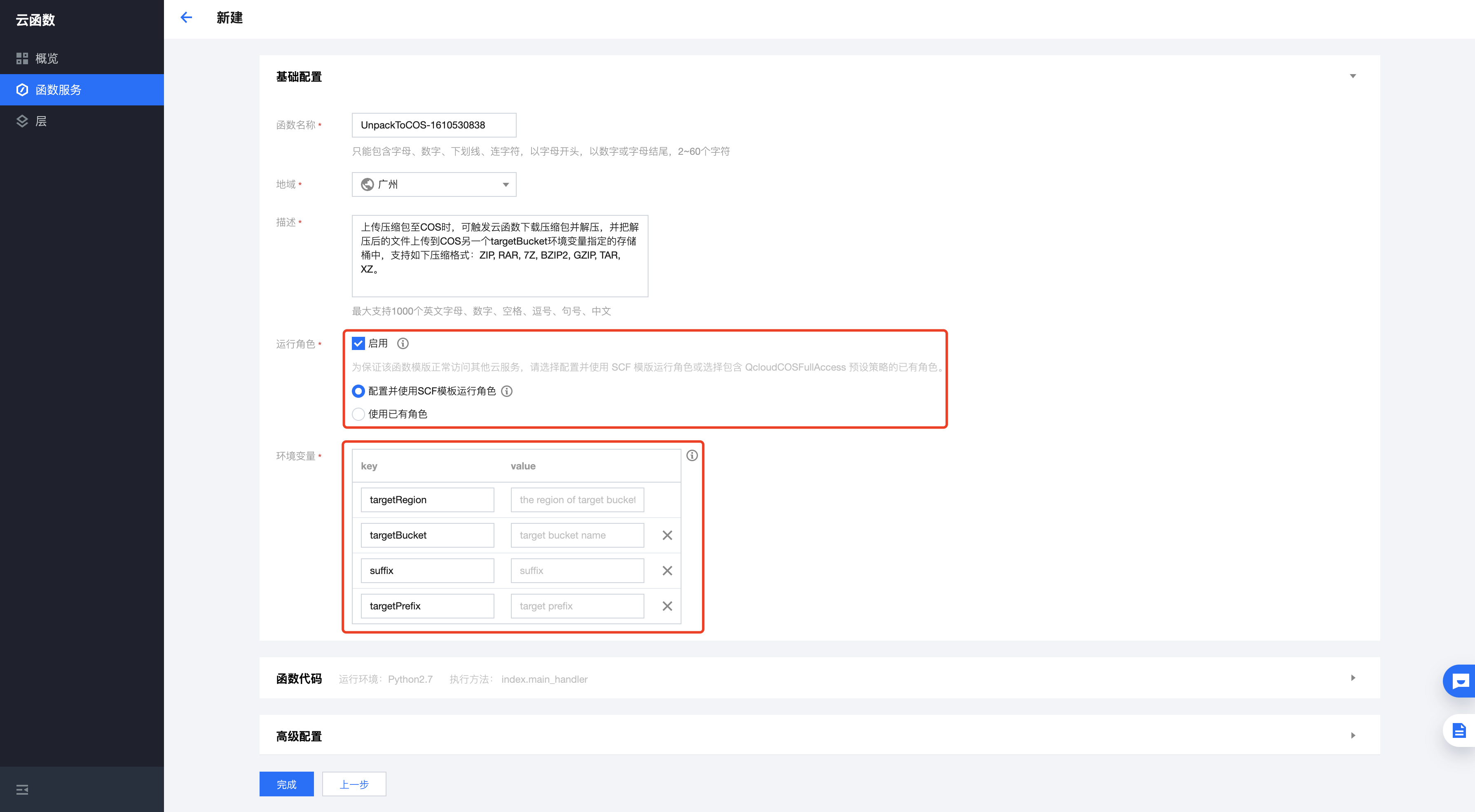Click the info icon next to SCF模板运行角色
The image size is (1475, 812).
pyautogui.click(x=507, y=391)
